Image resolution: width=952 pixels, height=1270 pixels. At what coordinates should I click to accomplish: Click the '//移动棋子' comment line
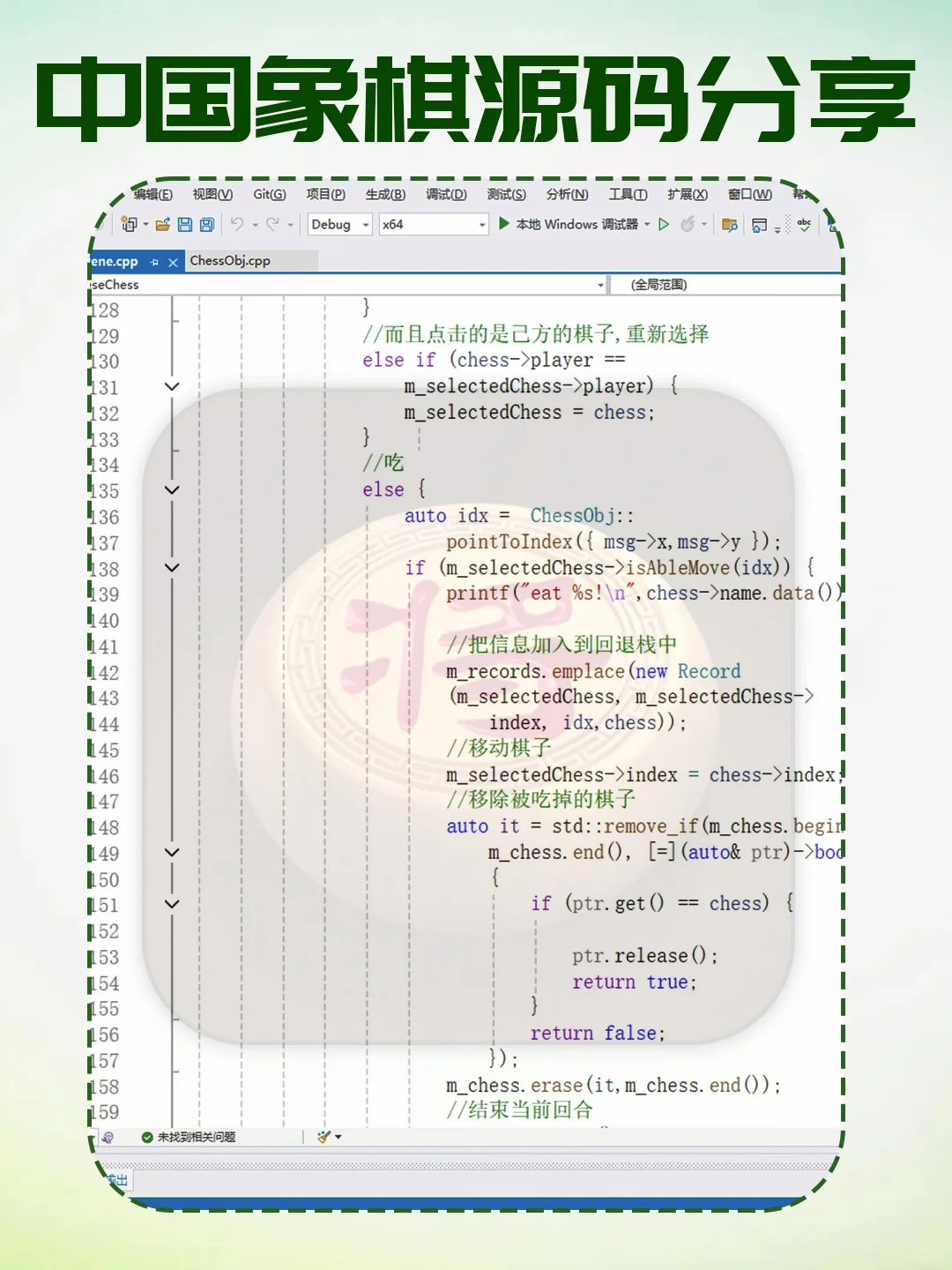tap(499, 748)
